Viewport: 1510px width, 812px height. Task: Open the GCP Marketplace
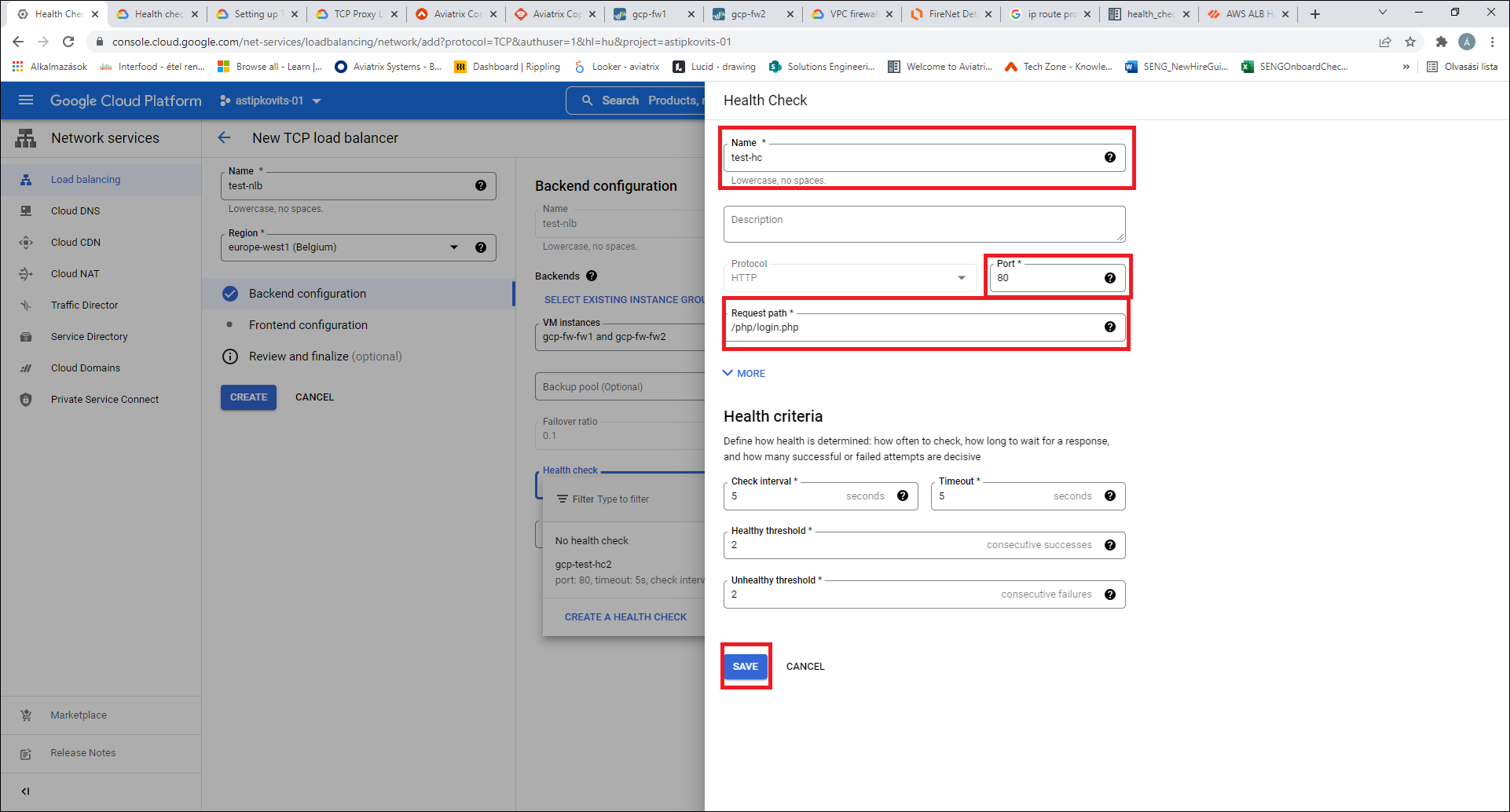point(79,715)
